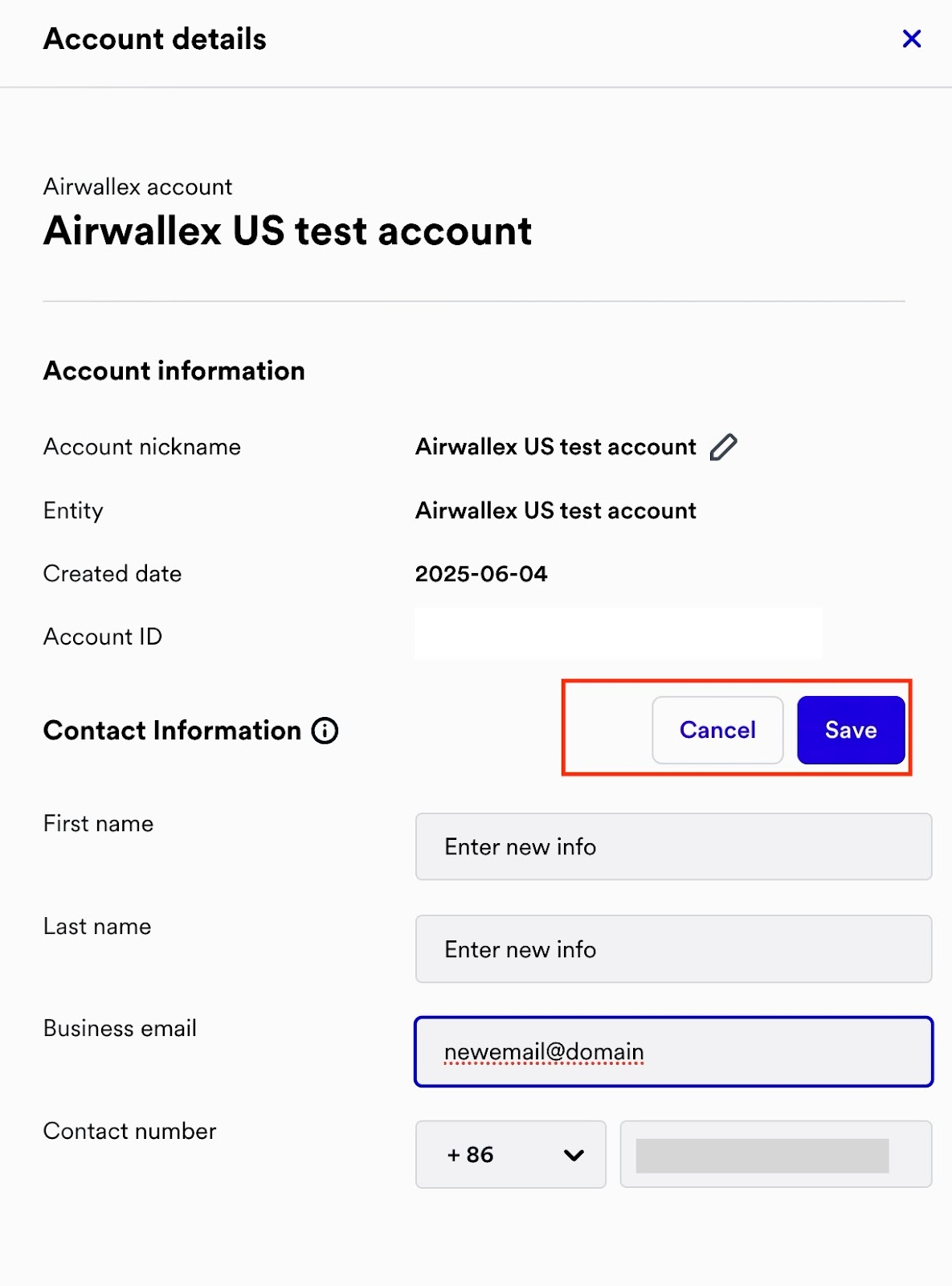This screenshot has width=952, height=1286.
Task: Click the large Airwallex US test account heading
Action: click(x=287, y=231)
